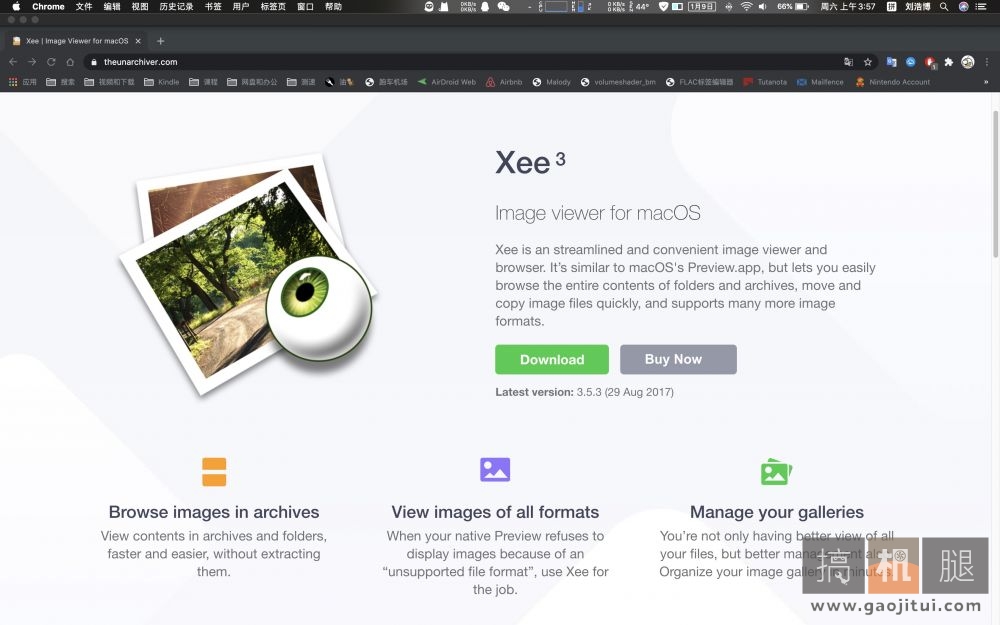Click the Wi-Fi status icon in menu bar
This screenshot has height=625, width=1000.
pos(746,6)
